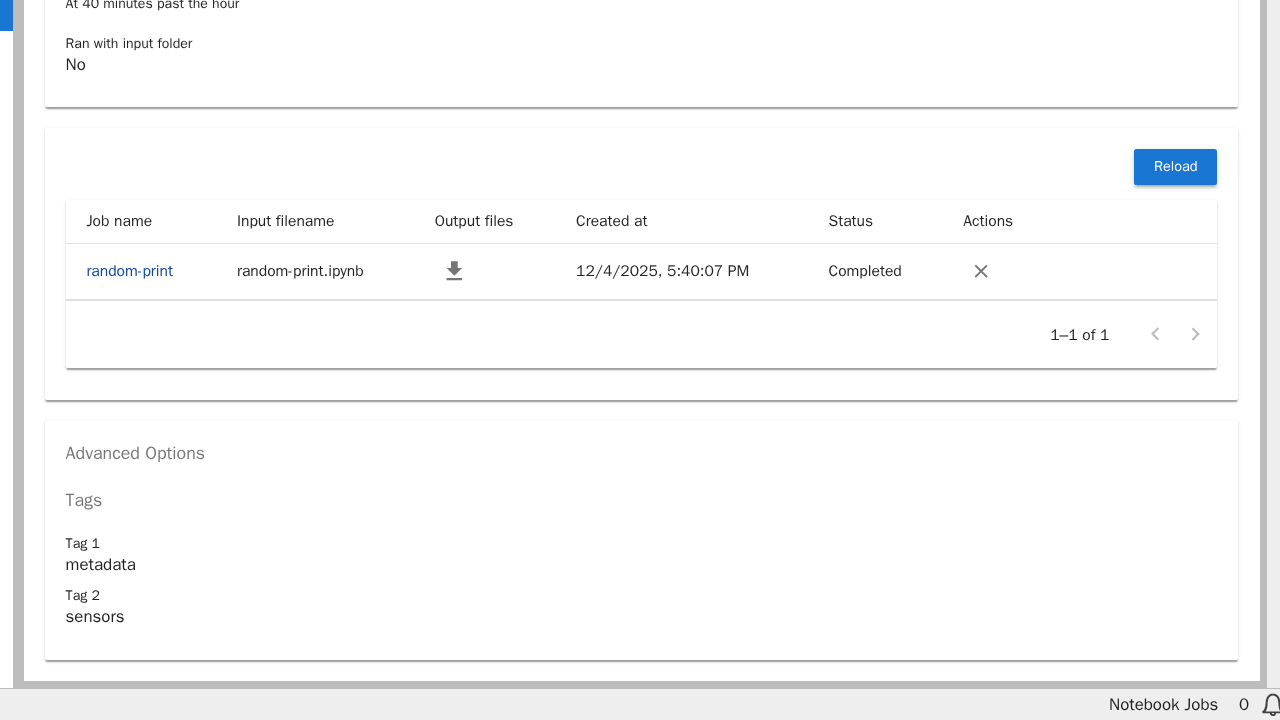Image resolution: width=1280 pixels, height=720 pixels.
Task: Click the Completed status cell
Action: pos(864,271)
